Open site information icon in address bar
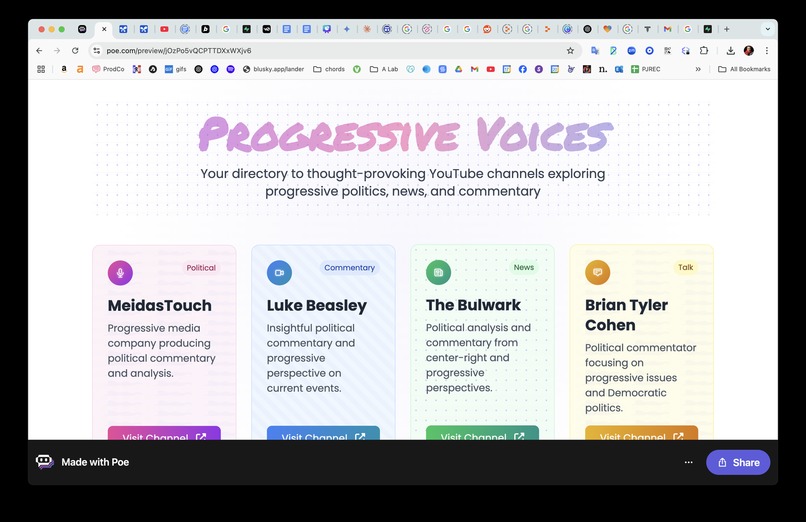Viewport: 806px width, 522px height. (x=96, y=50)
